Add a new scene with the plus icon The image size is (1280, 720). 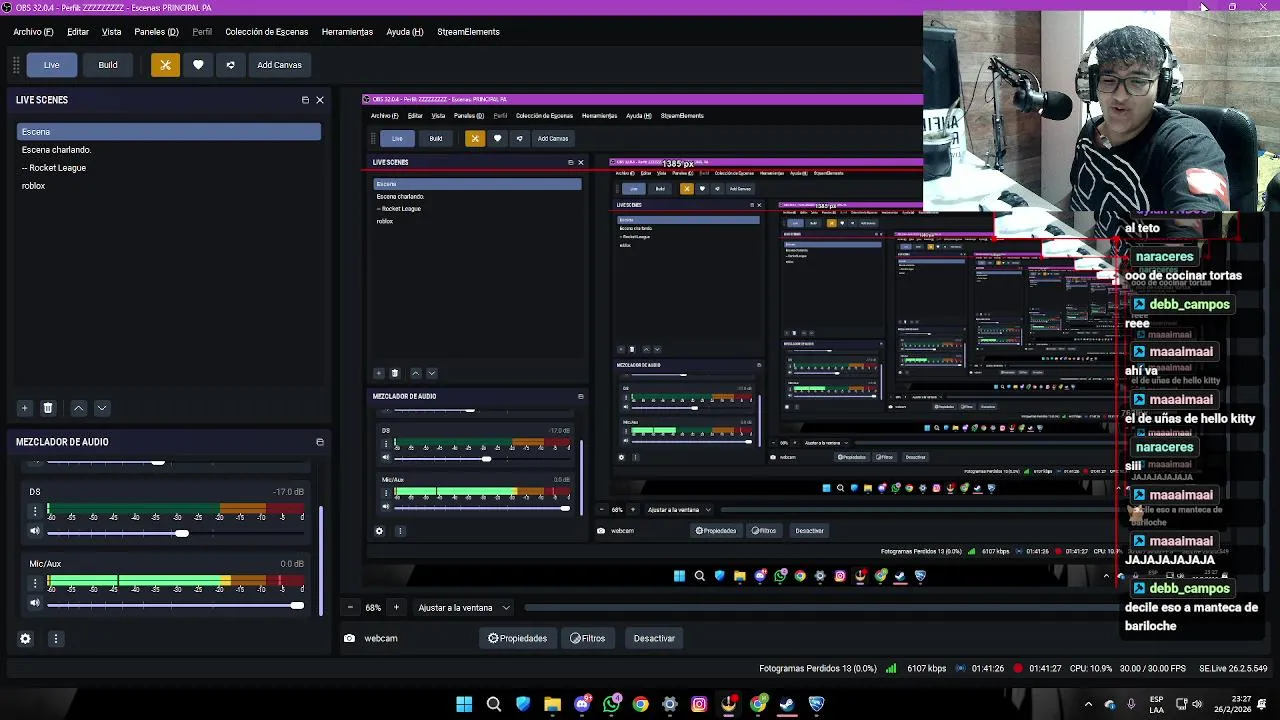click(x=25, y=408)
